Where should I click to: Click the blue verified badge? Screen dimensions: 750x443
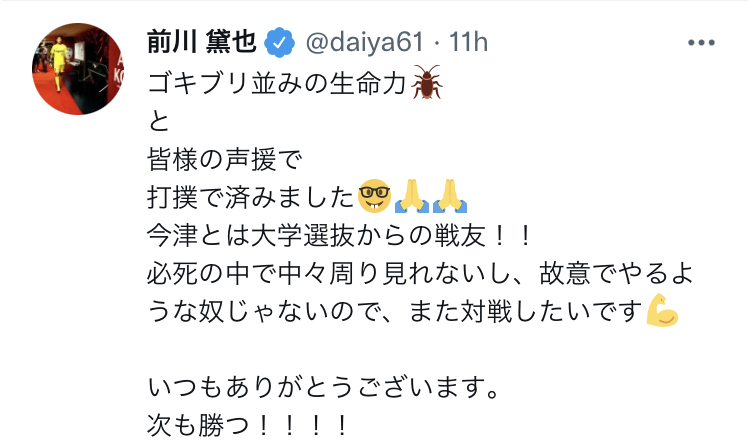coord(280,43)
